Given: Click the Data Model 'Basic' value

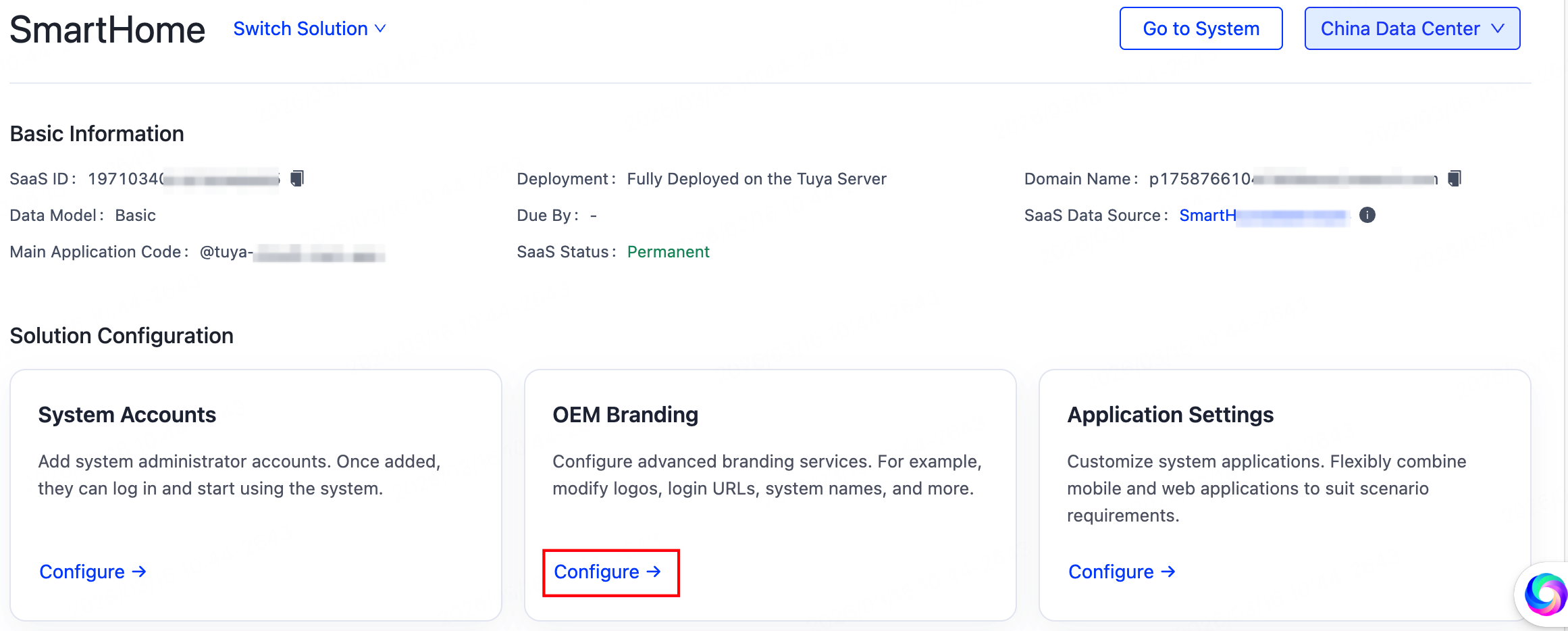Looking at the screenshot, I should coord(135,216).
